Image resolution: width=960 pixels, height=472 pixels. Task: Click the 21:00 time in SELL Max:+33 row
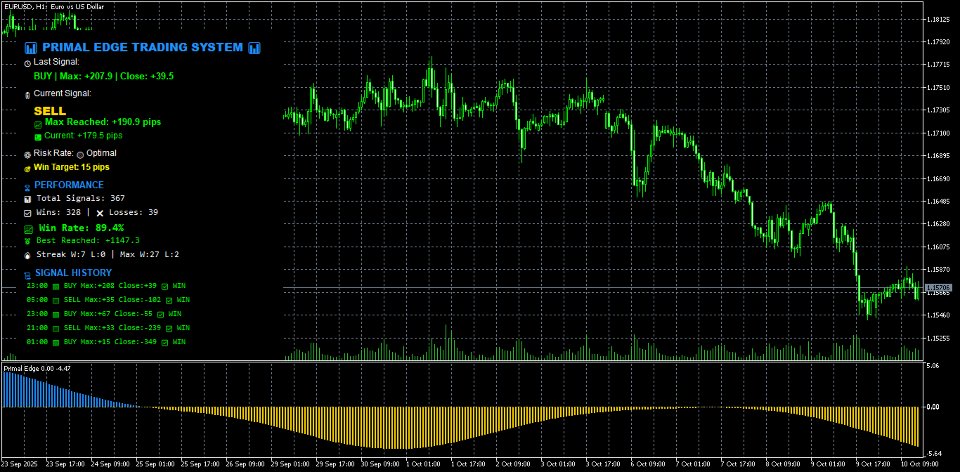pyautogui.click(x=38, y=328)
